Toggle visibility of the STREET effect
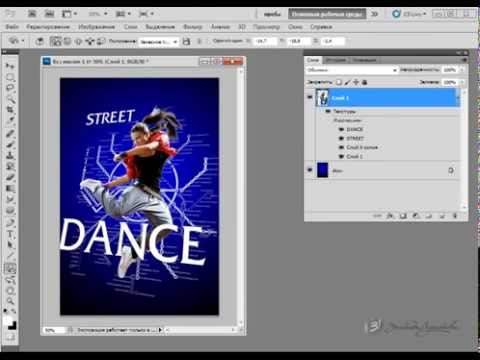Viewport: 480px width, 360px height. tap(341, 138)
